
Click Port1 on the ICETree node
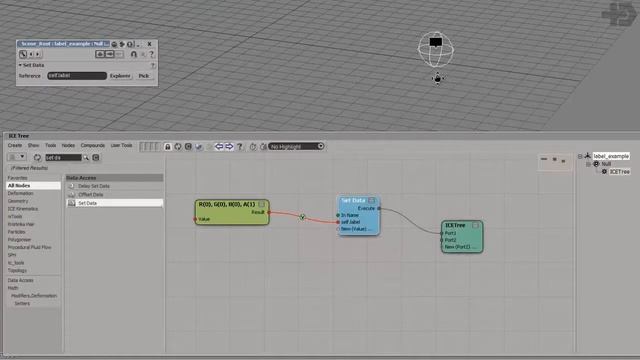[x=442, y=233]
